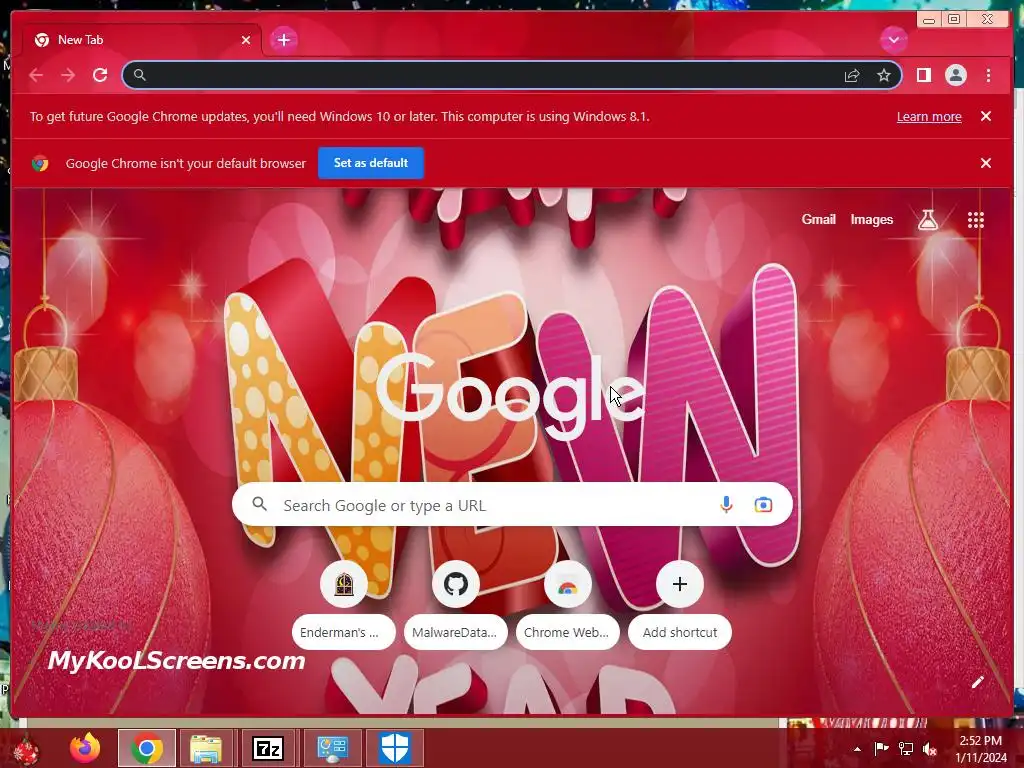Open the Action Center flag icon
This screenshot has width=1024, height=768.
point(881,748)
